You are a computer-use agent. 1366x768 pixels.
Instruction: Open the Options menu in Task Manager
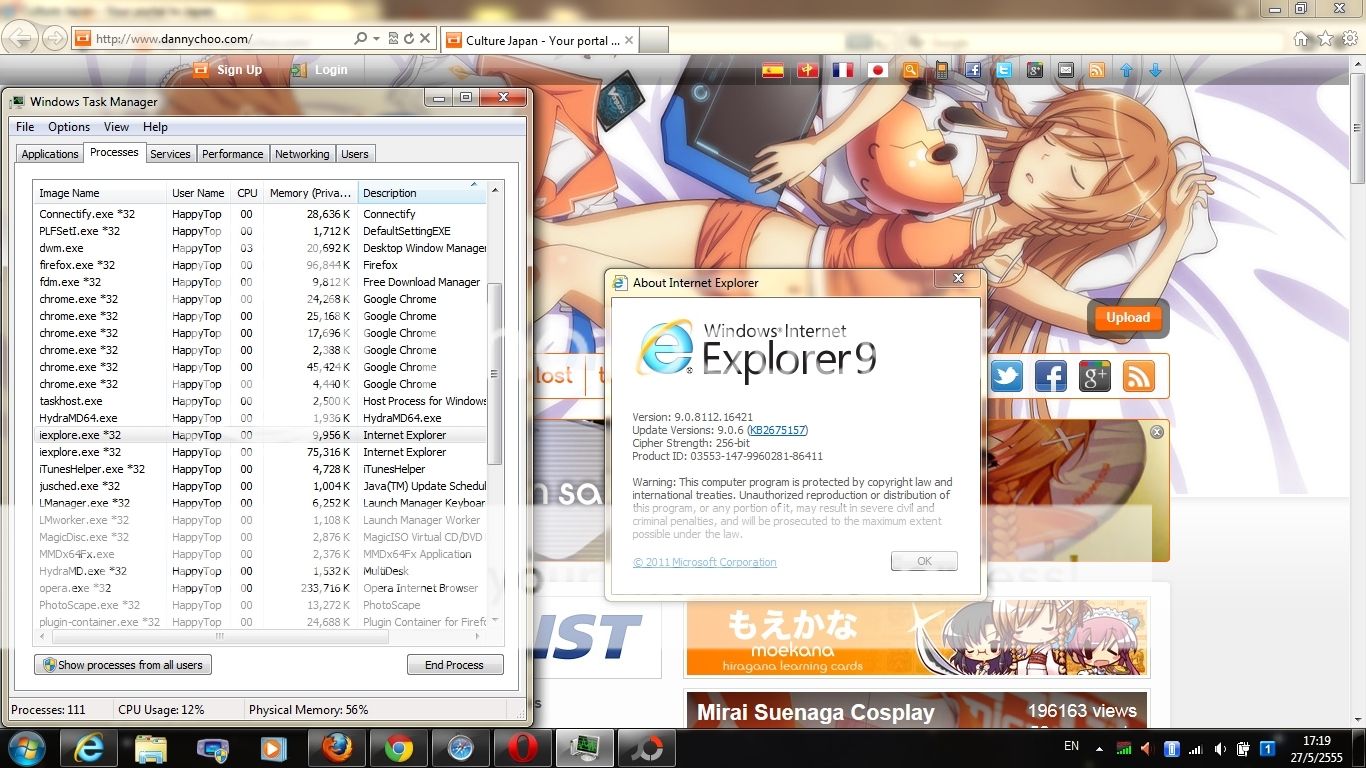click(69, 127)
